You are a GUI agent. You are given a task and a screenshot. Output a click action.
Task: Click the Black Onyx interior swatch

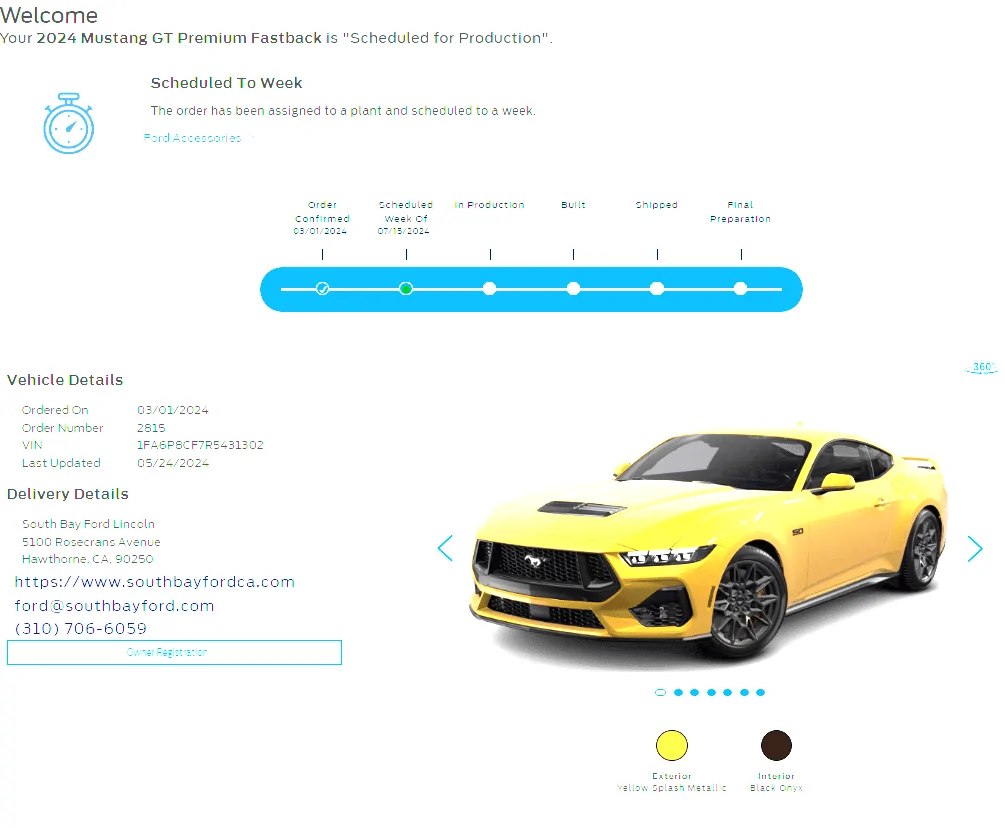[776, 745]
